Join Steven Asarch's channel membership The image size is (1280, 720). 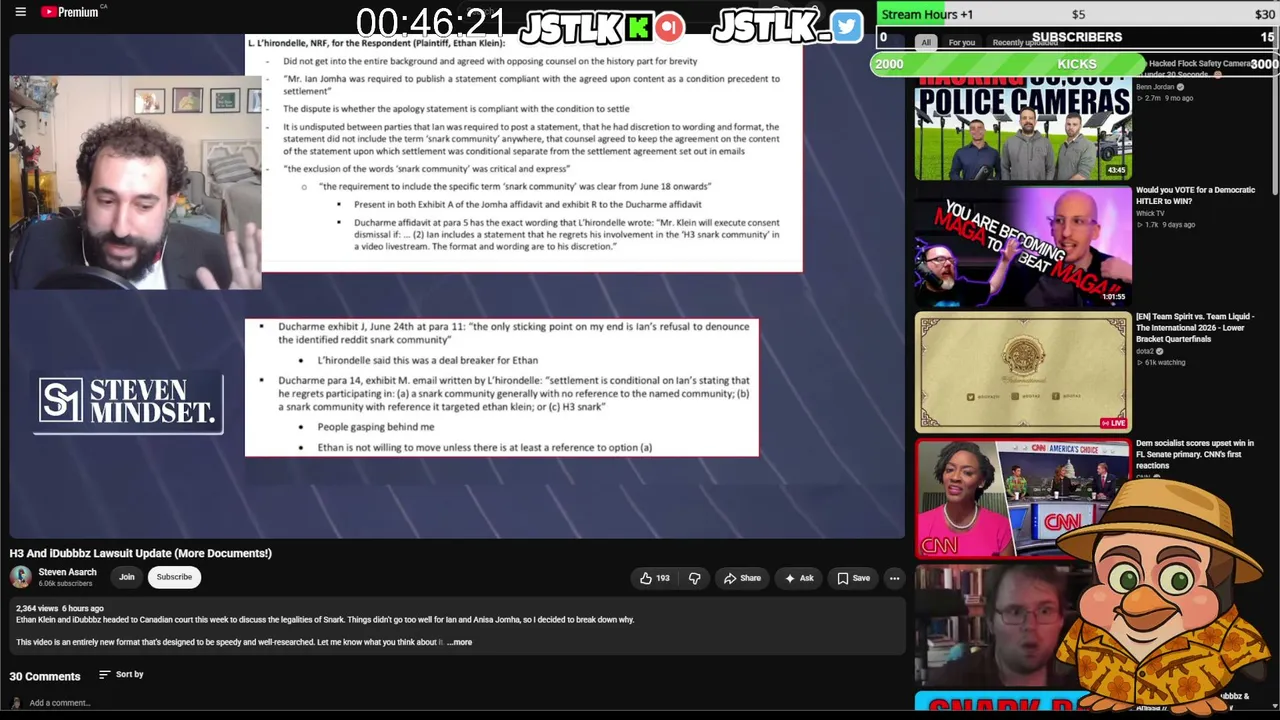pos(127,577)
